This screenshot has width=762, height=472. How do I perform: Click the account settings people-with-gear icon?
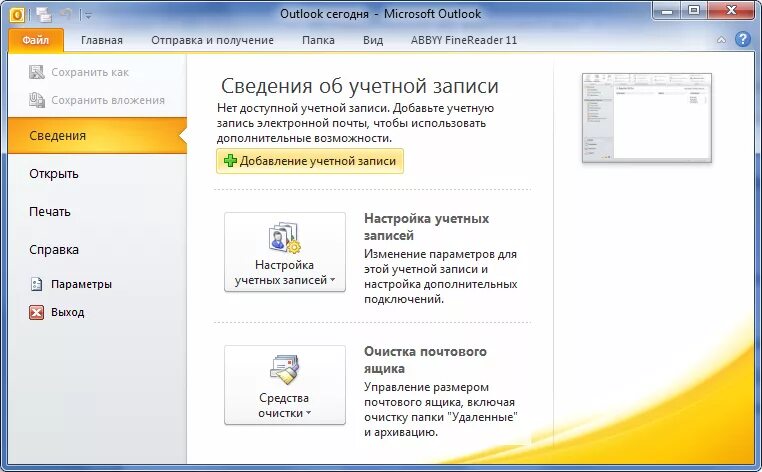point(284,238)
